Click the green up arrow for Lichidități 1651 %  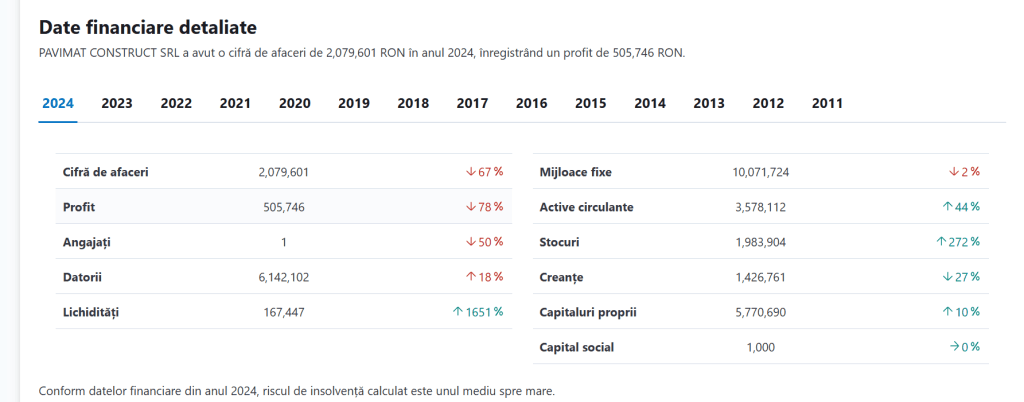pyautogui.click(x=457, y=312)
